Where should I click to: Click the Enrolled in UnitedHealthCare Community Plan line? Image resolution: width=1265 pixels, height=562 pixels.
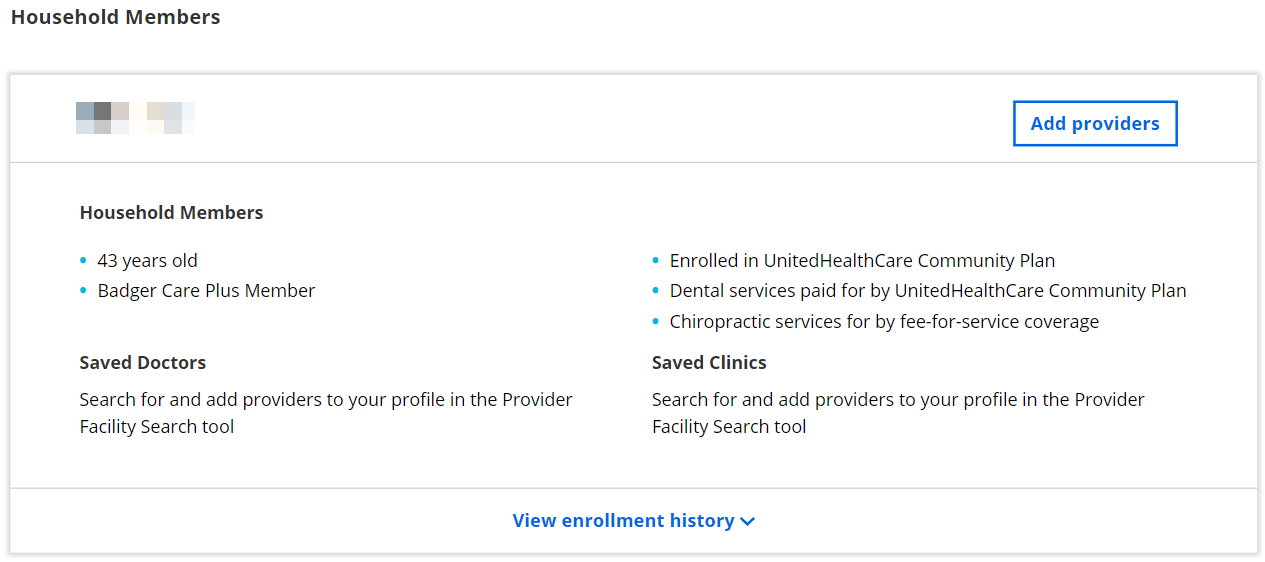tap(862, 261)
